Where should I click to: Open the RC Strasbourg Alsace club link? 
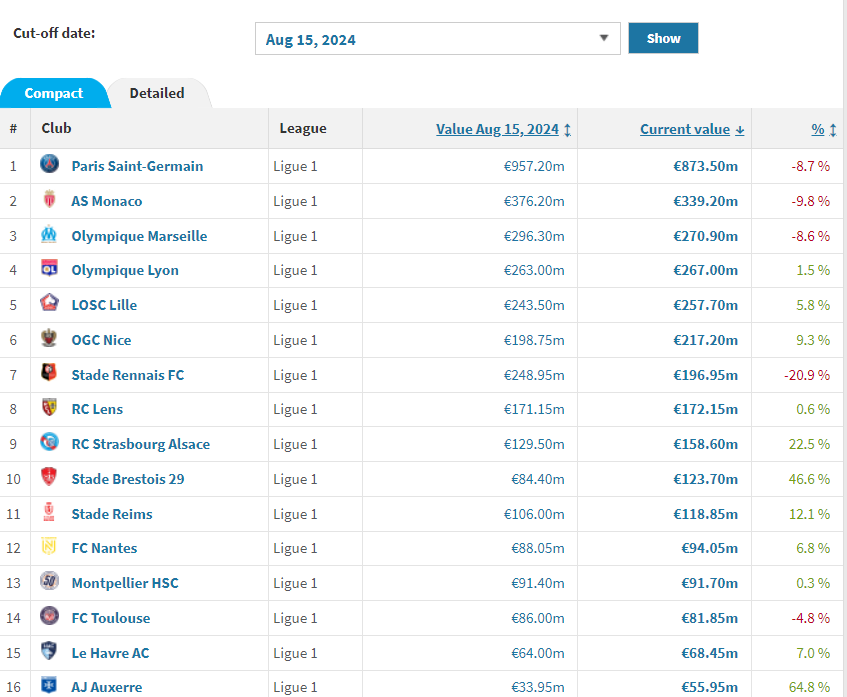pos(140,444)
